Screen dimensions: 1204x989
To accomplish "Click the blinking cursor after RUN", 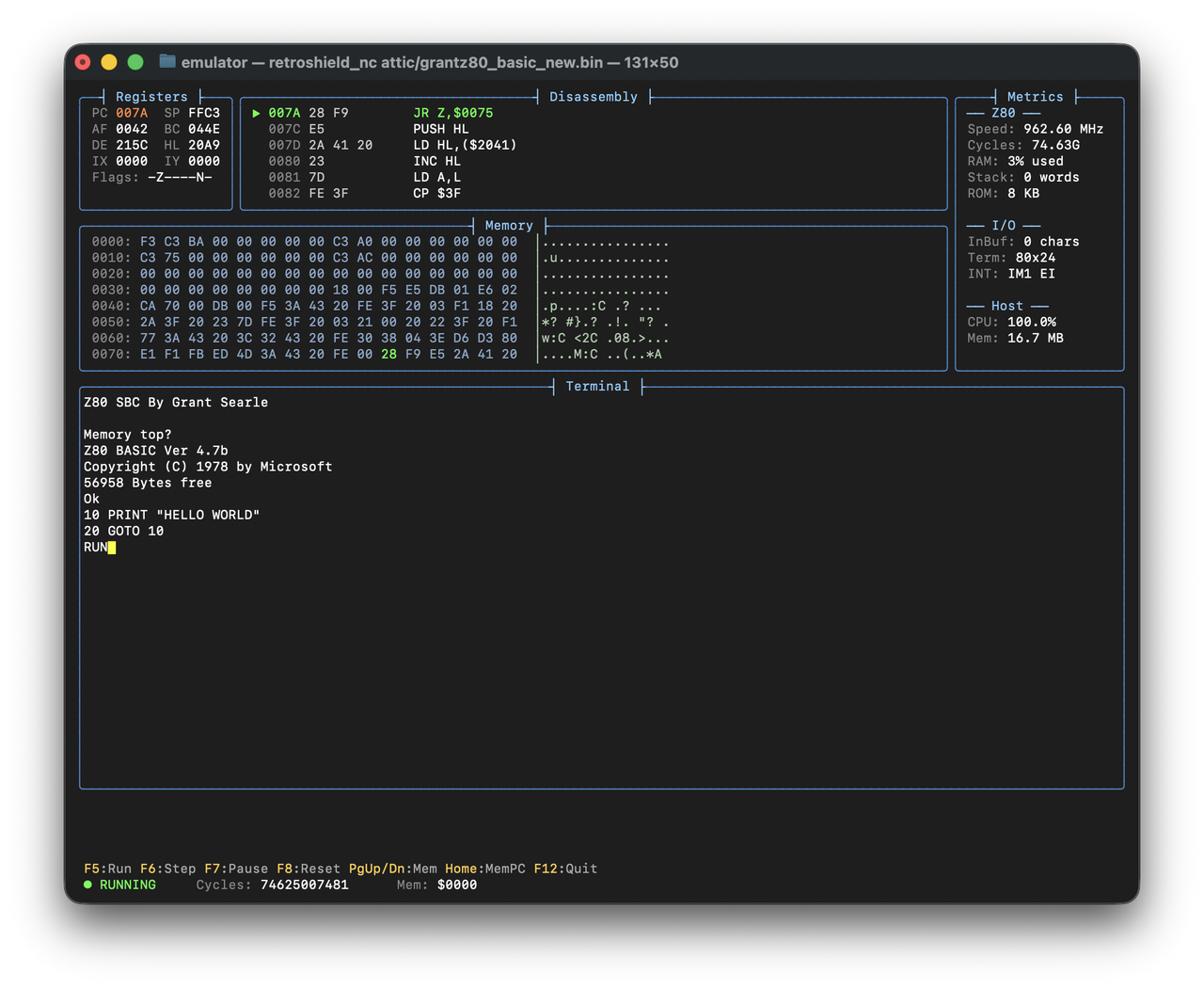I will pyautogui.click(x=112, y=547).
